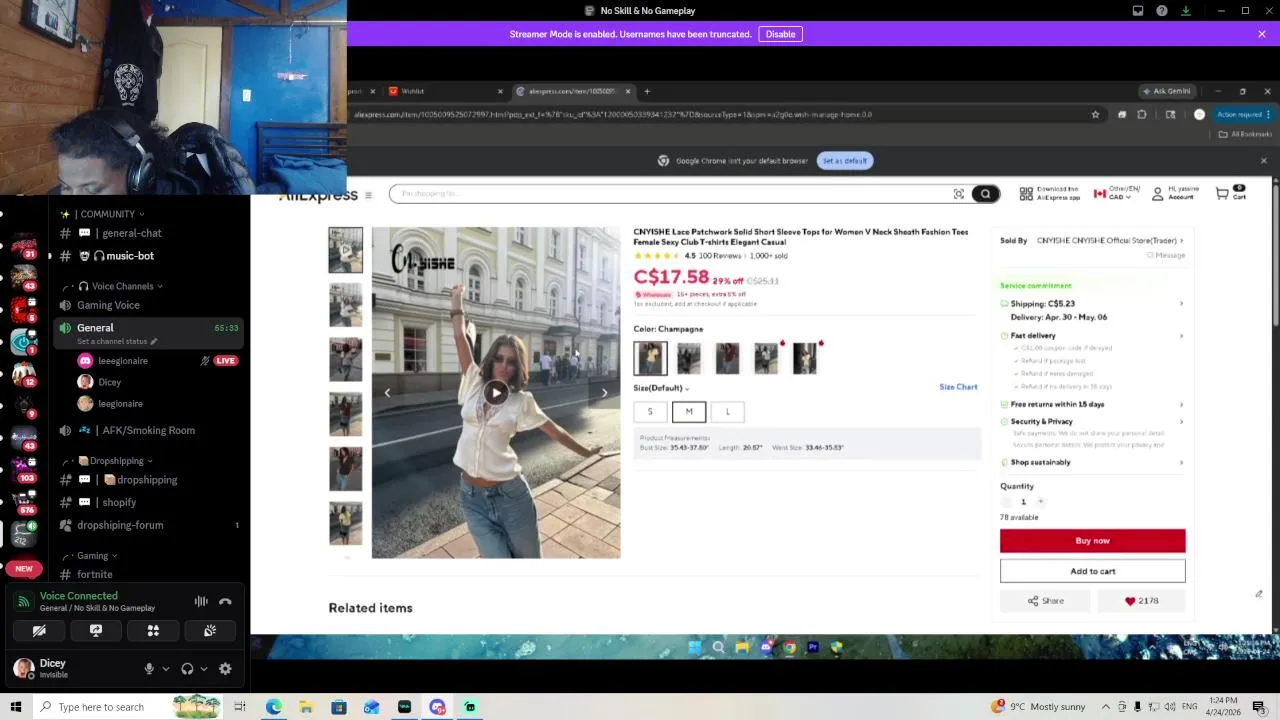The width and height of the screenshot is (1280, 720).
Task: Increase quantity with the plus button
Action: pyautogui.click(x=1040, y=501)
